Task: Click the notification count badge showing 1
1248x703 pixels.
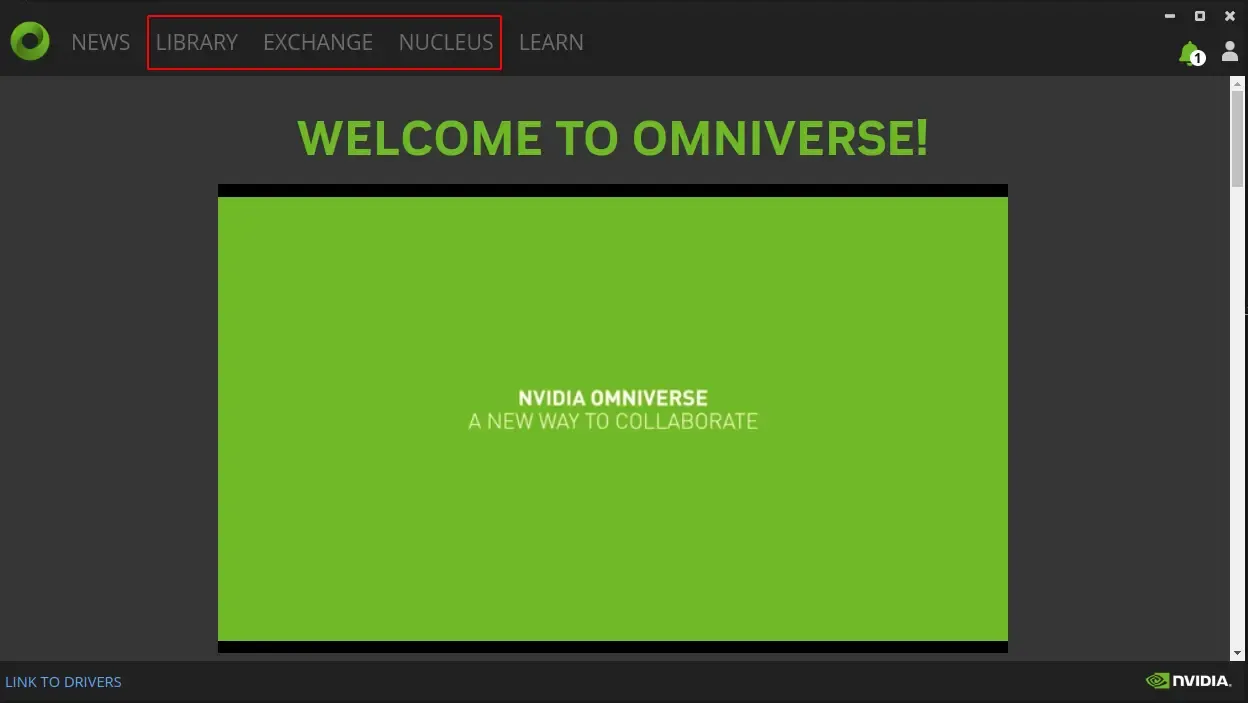Action: pos(1197,59)
